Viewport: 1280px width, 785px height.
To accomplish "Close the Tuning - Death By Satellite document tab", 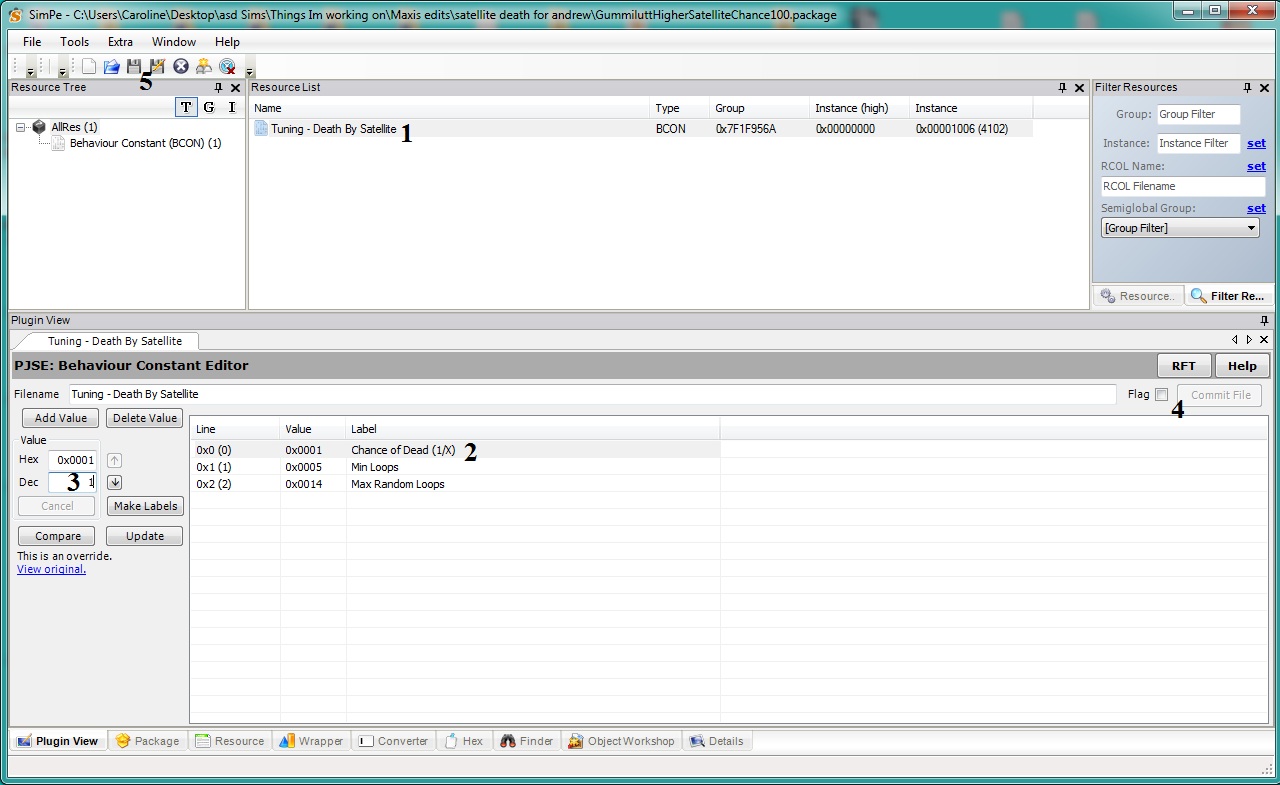I will pyautogui.click(x=1265, y=340).
